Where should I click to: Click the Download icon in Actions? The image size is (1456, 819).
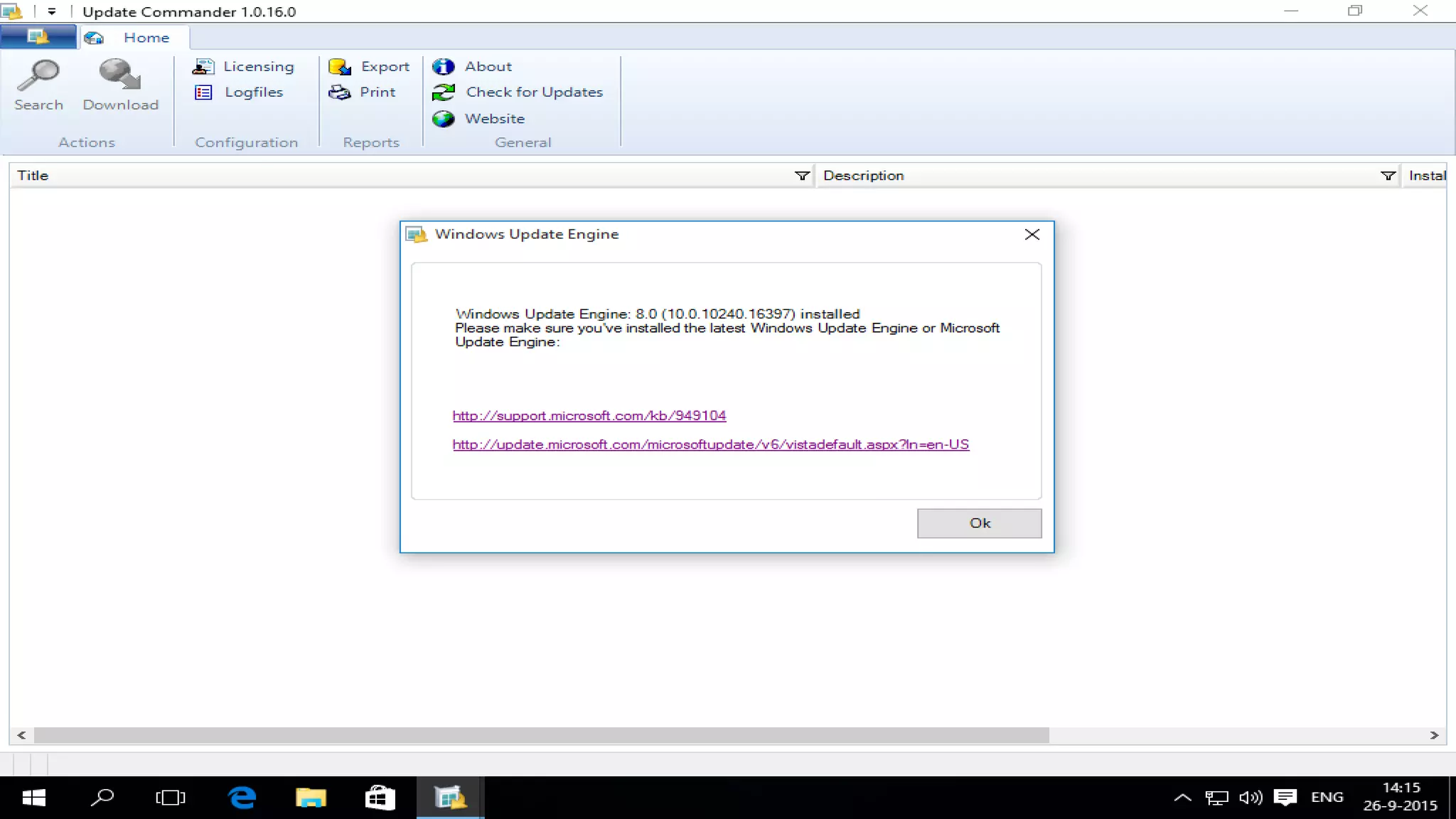(119, 75)
